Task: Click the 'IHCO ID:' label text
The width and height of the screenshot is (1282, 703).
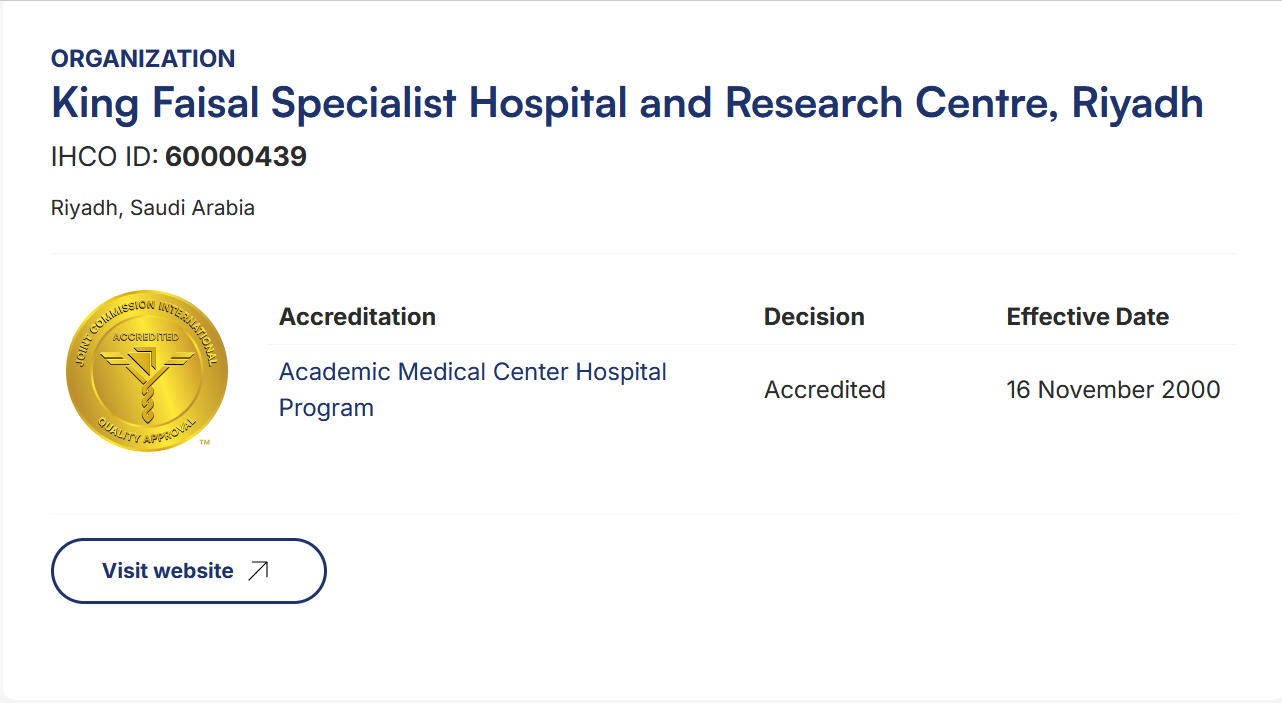Action: click(105, 157)
